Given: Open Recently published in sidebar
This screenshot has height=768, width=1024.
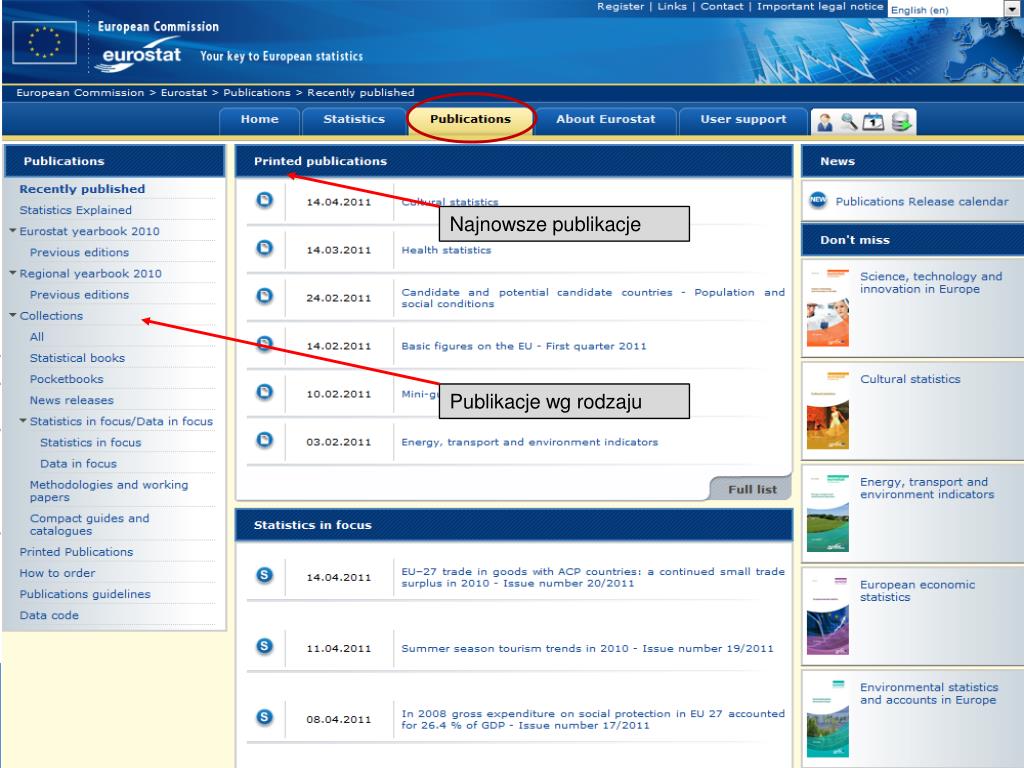Looking at the screenshot, I should [x=82, y=189].
